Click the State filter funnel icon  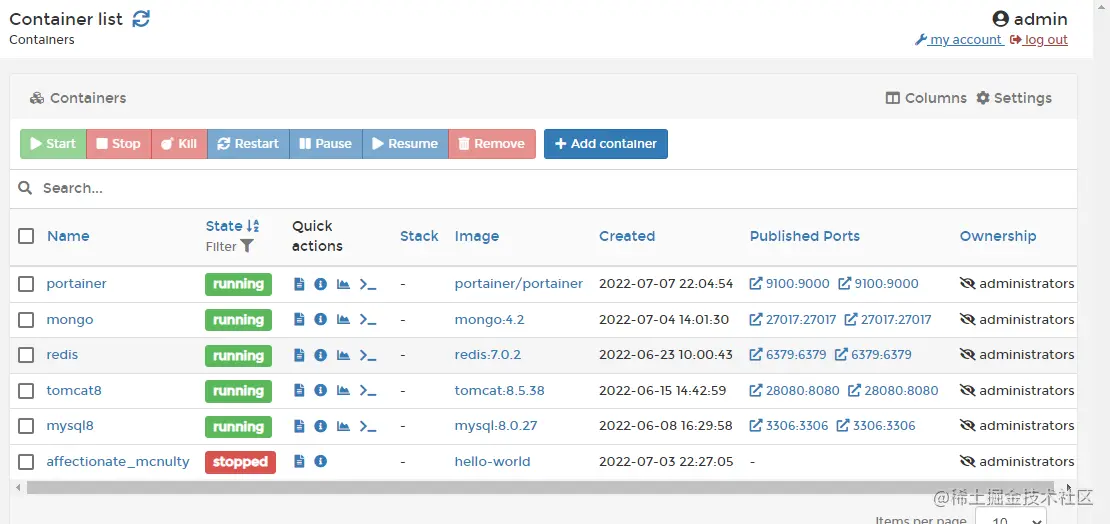[x=246, y=246]
